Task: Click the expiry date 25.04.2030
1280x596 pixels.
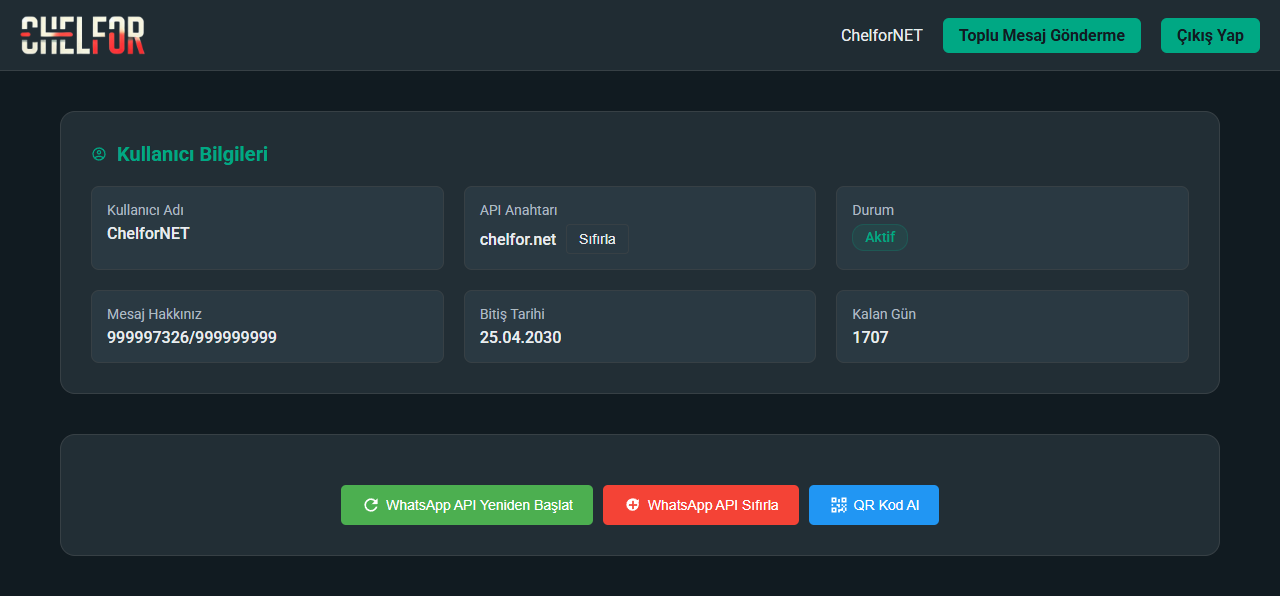Action: 520,337
